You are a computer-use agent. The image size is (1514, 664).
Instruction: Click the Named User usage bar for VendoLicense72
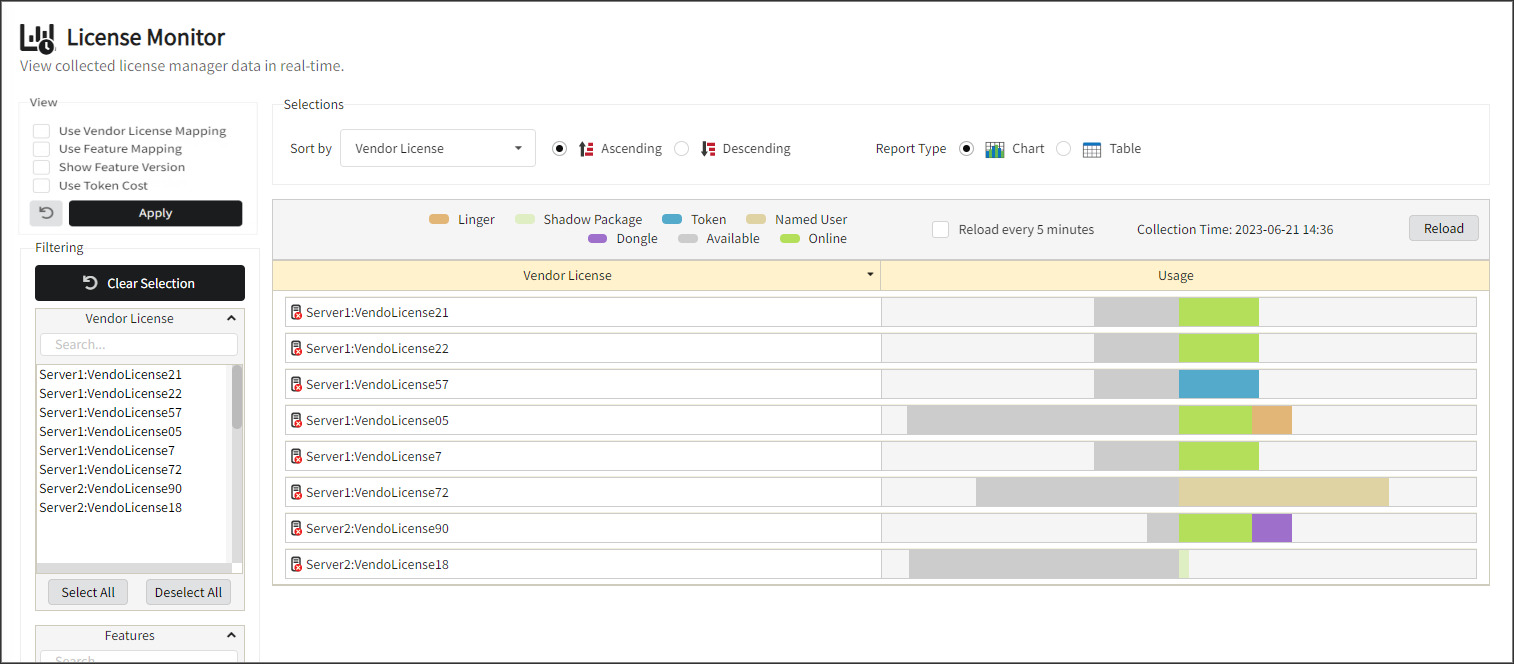[1284, 492]
